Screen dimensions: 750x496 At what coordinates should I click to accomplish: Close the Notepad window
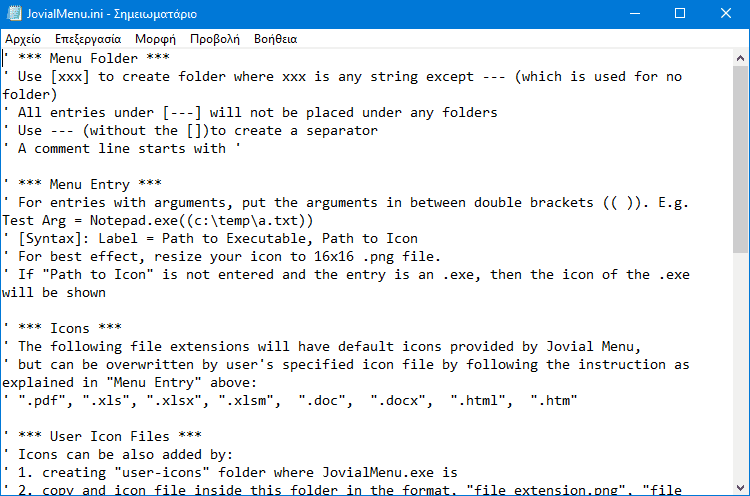pos(726,13)
